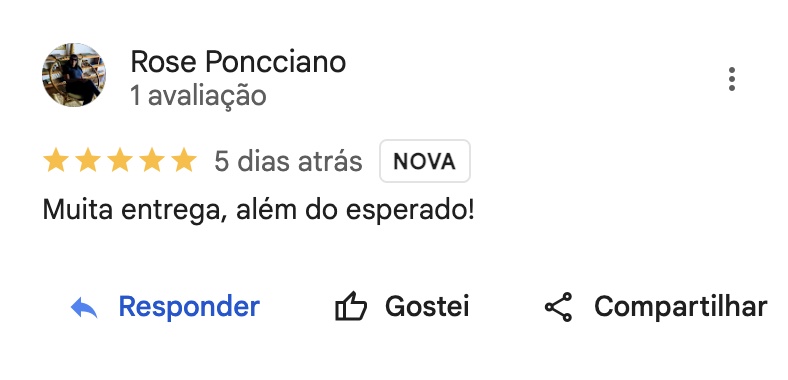Image resolution: width=788 pixels, height=380 pixels.
Task: Select the 'Compartilhar' share label
Action: coord(680,306)
